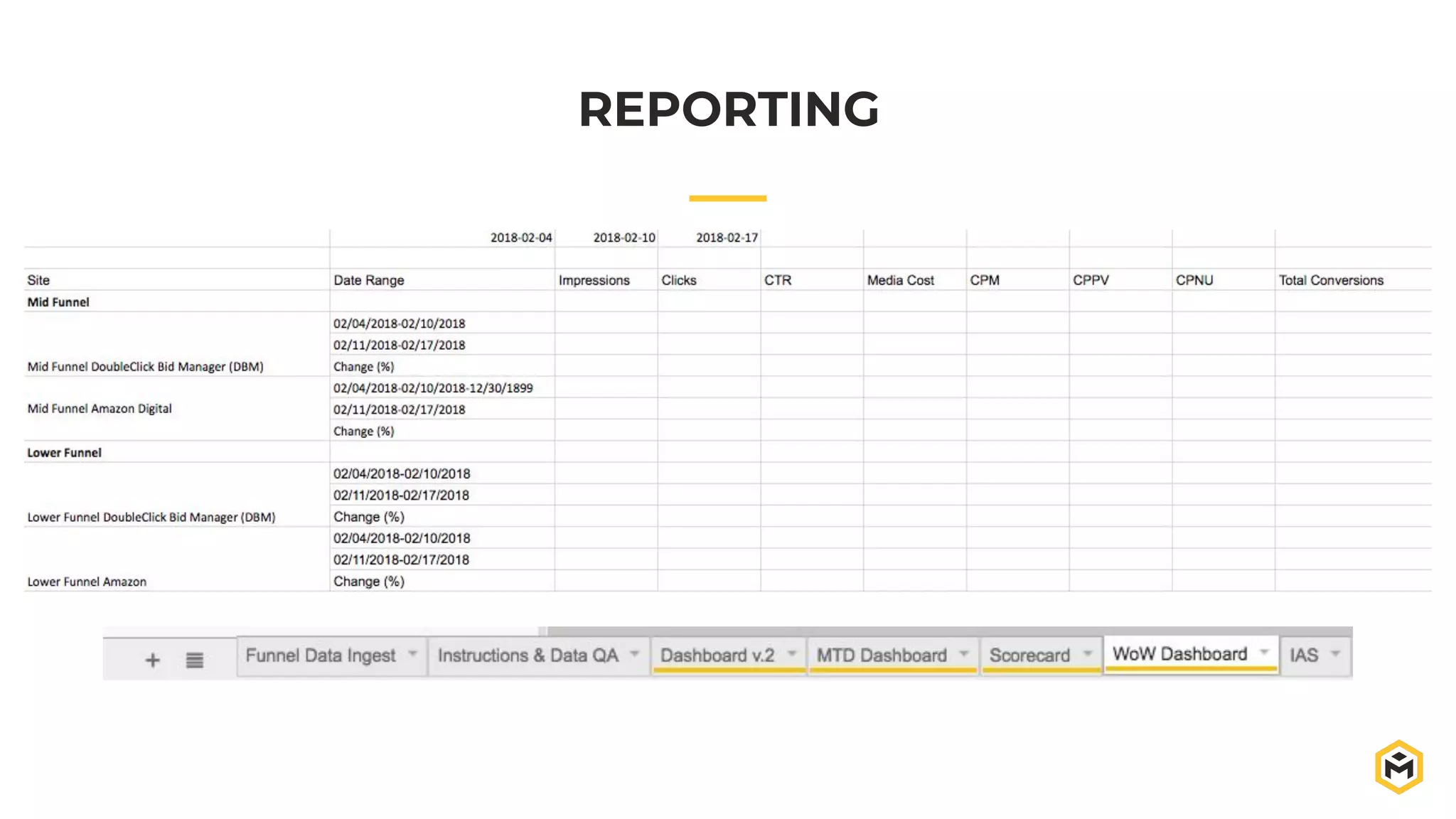The image size is (1456, 819).
Task: Select the CTR column header
Action: [812, 280]
